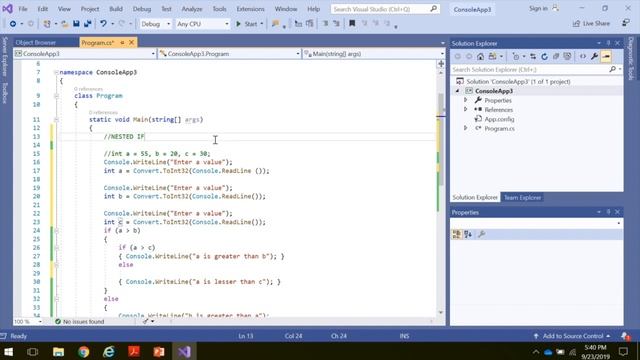The width and height of the screenshot is (640, 360).
Task: Expand the Properties node in Solution Explorer
Action: point(465,100)
